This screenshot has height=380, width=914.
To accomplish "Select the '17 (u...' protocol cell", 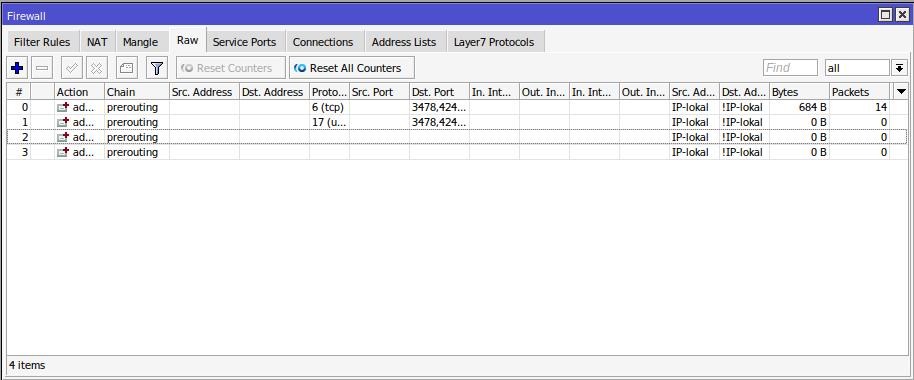I will pyautogui.click(x=329, y=122).
